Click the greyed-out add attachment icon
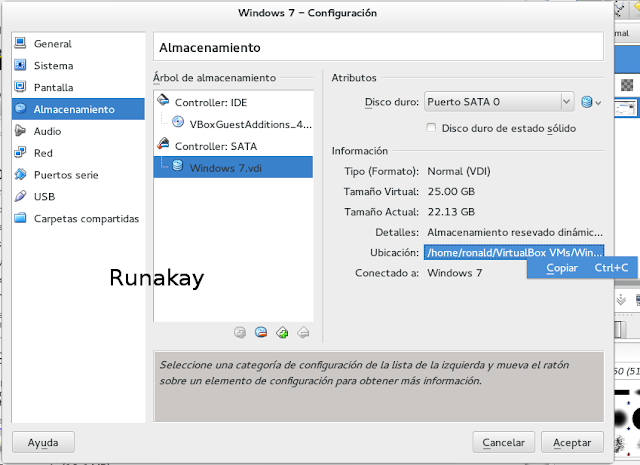The image size is (640, 465). coord(240,333)
